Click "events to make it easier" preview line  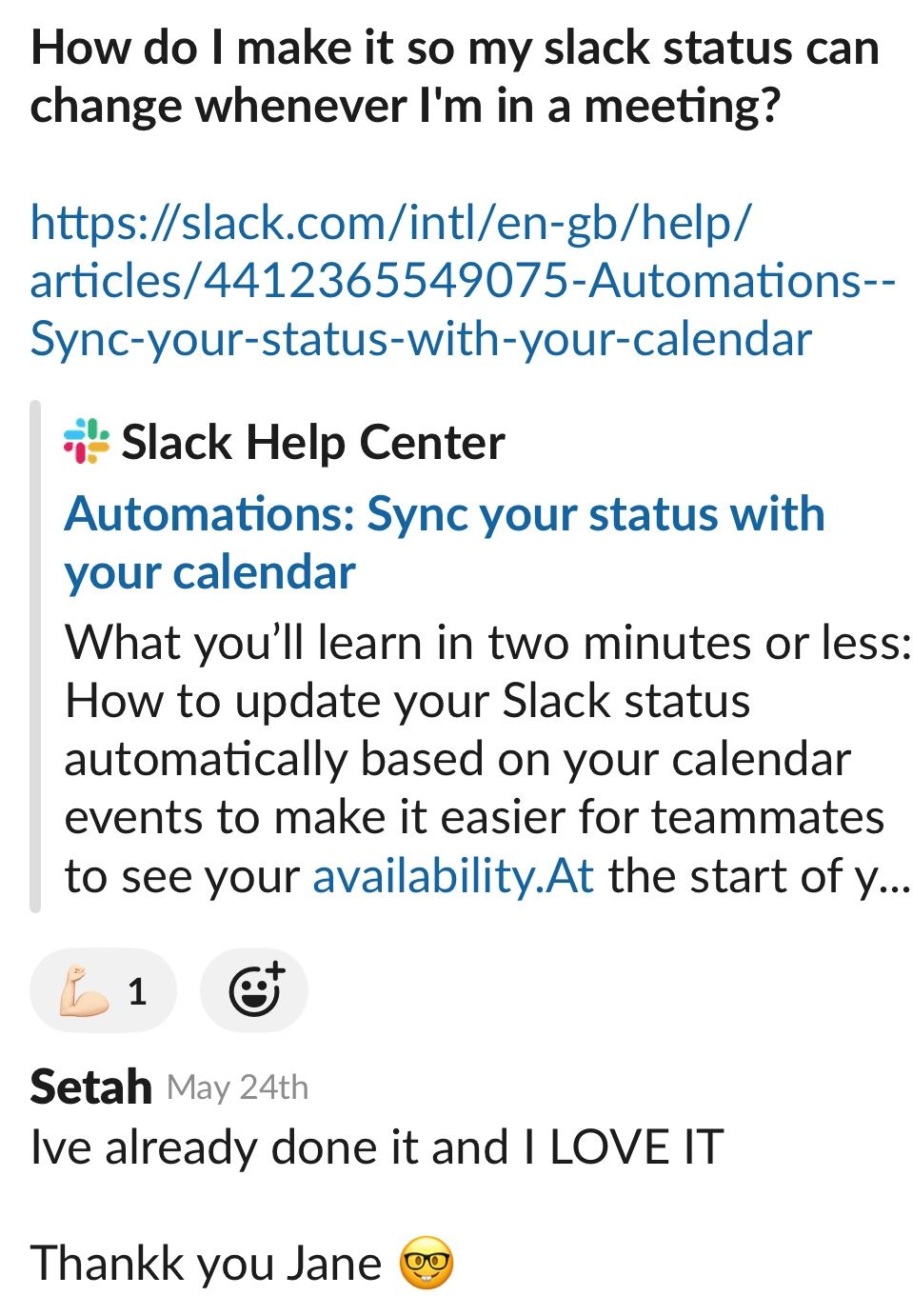point(474,817)
